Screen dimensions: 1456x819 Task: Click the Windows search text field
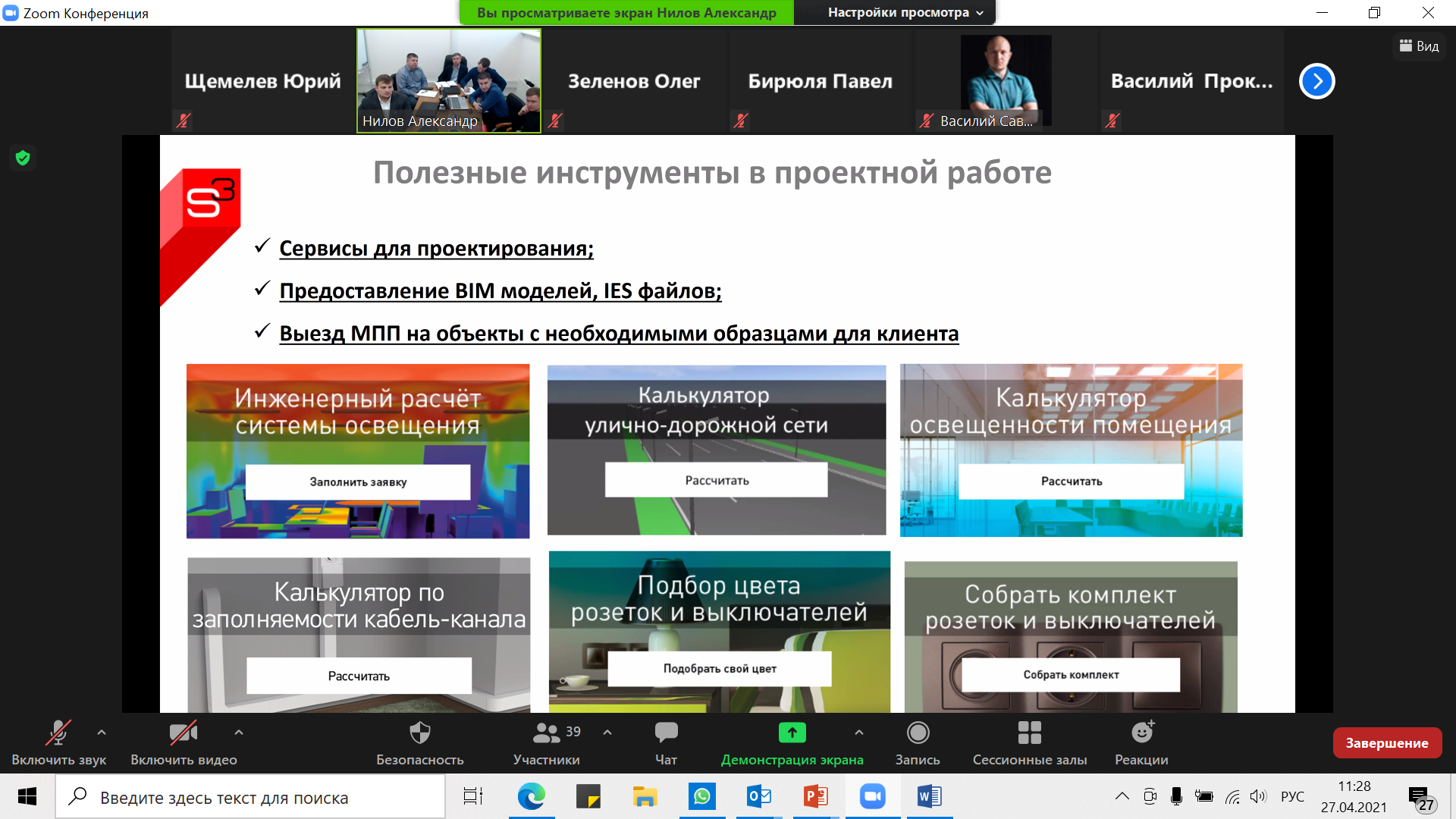[x=250, y=798]
